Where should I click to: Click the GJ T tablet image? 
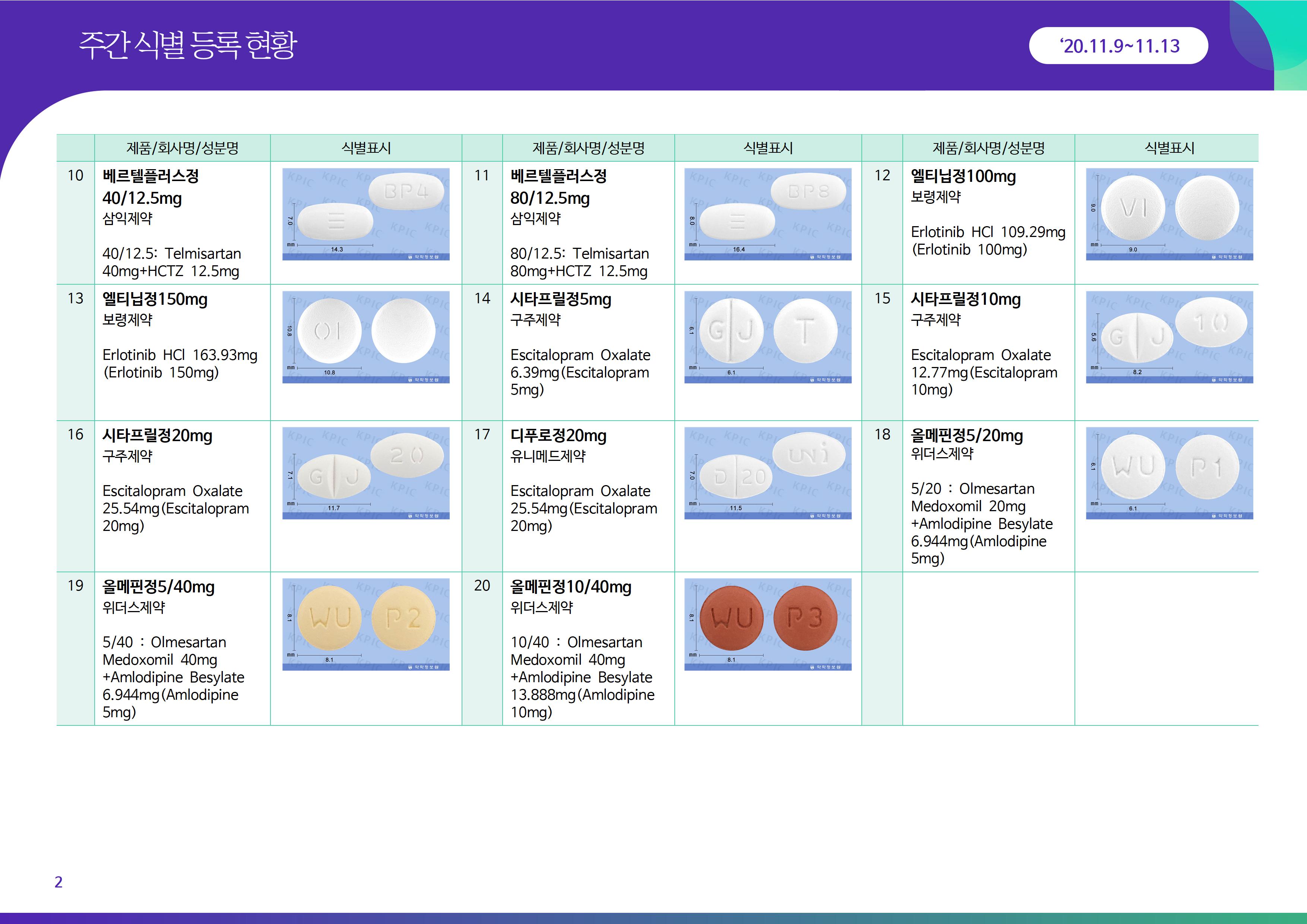[x=768, y=337]
